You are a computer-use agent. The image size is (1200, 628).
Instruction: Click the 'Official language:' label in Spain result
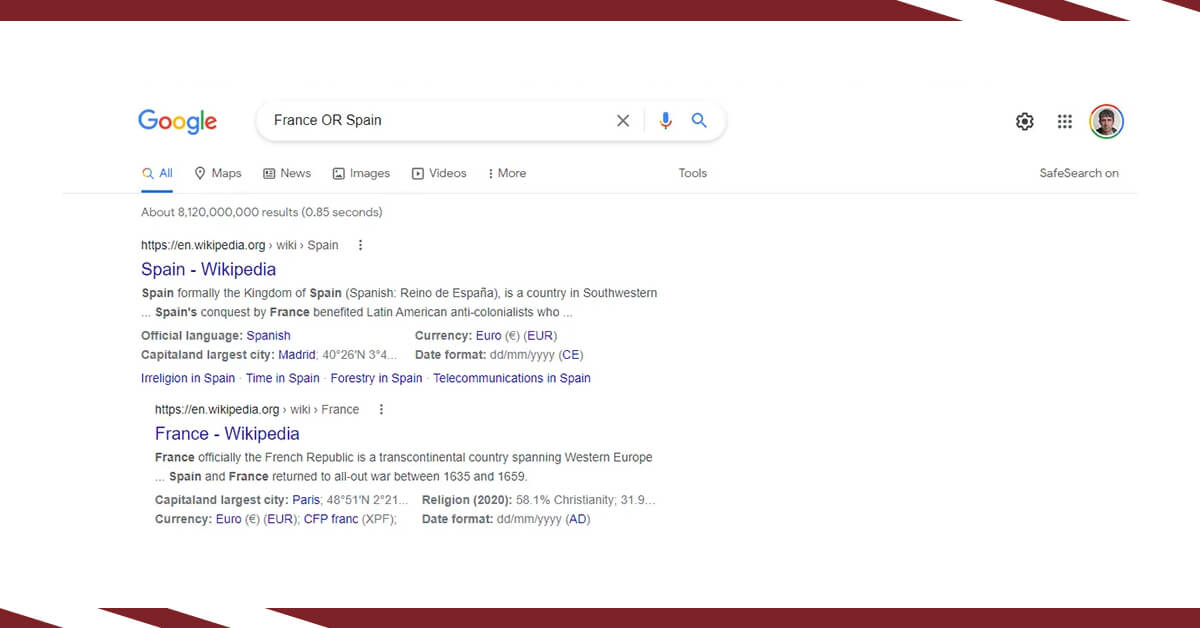coord(192,336)
